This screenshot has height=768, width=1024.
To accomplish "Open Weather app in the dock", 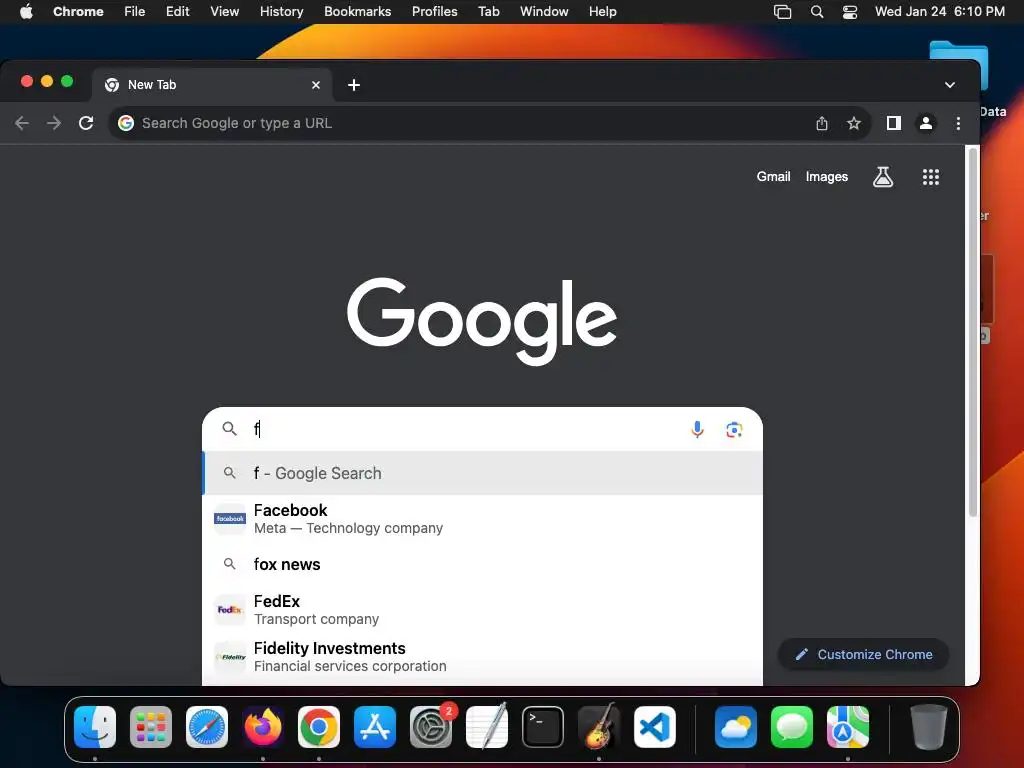I will point(736,727).
